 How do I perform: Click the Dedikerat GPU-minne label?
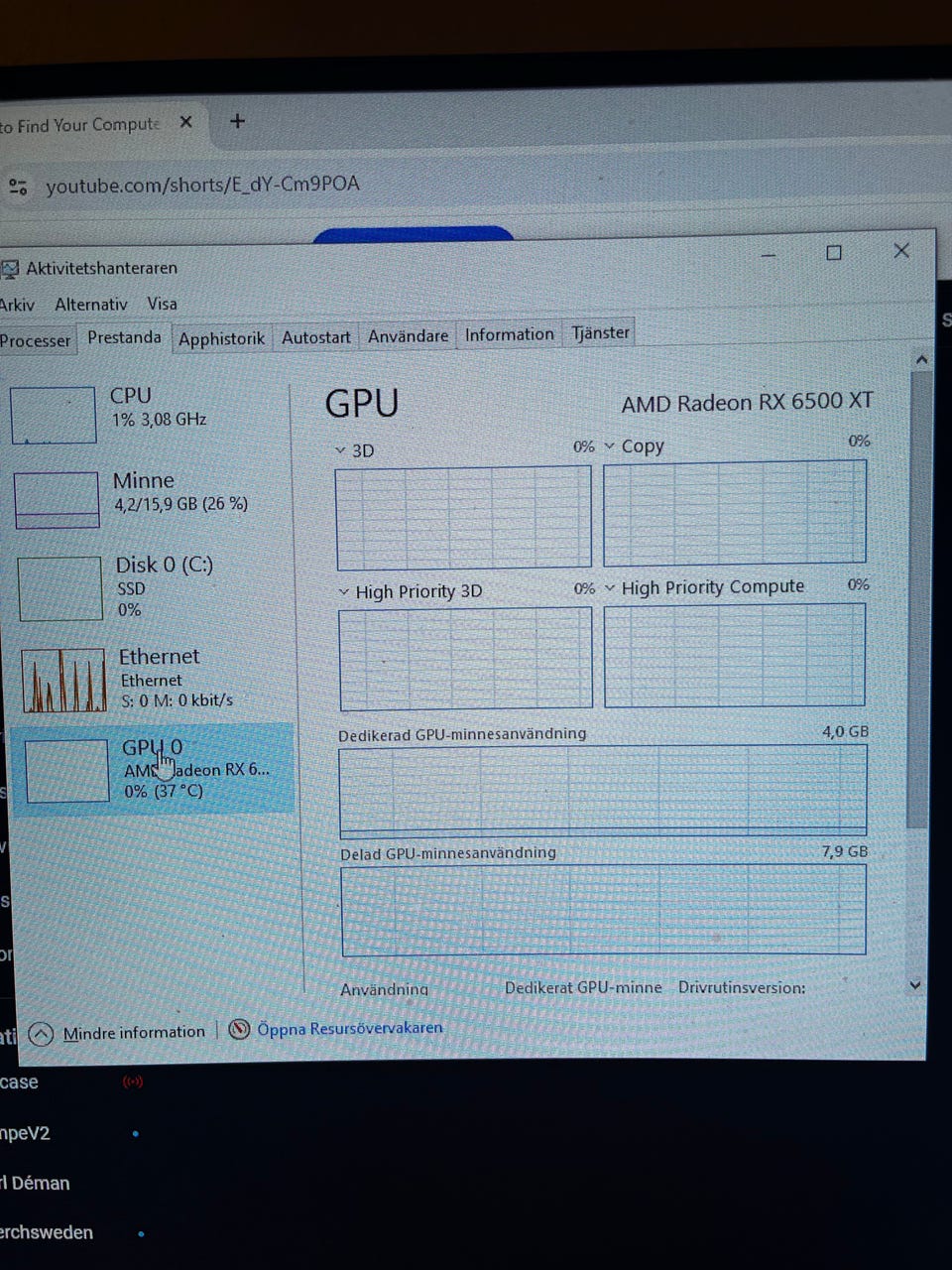click(583, 988)
